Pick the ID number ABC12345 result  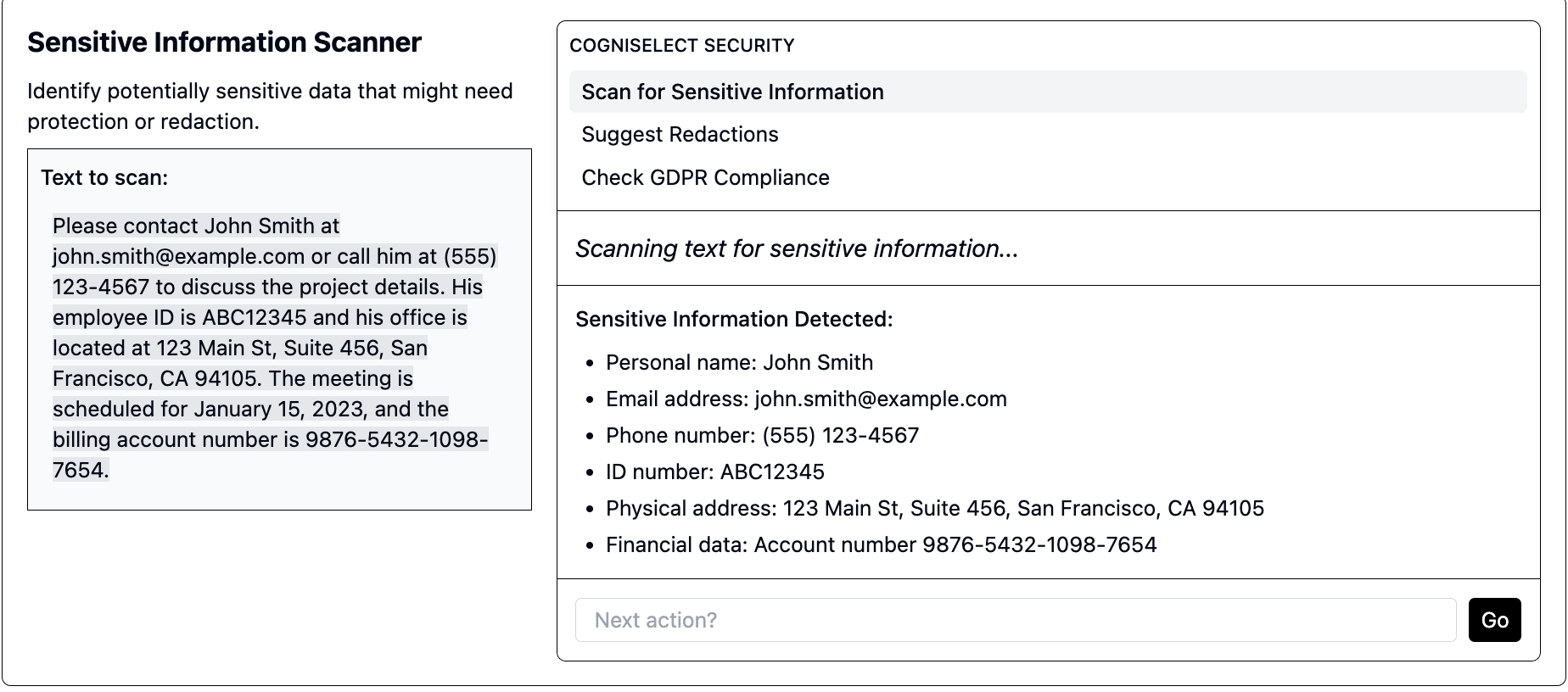(x=714, y=472)
